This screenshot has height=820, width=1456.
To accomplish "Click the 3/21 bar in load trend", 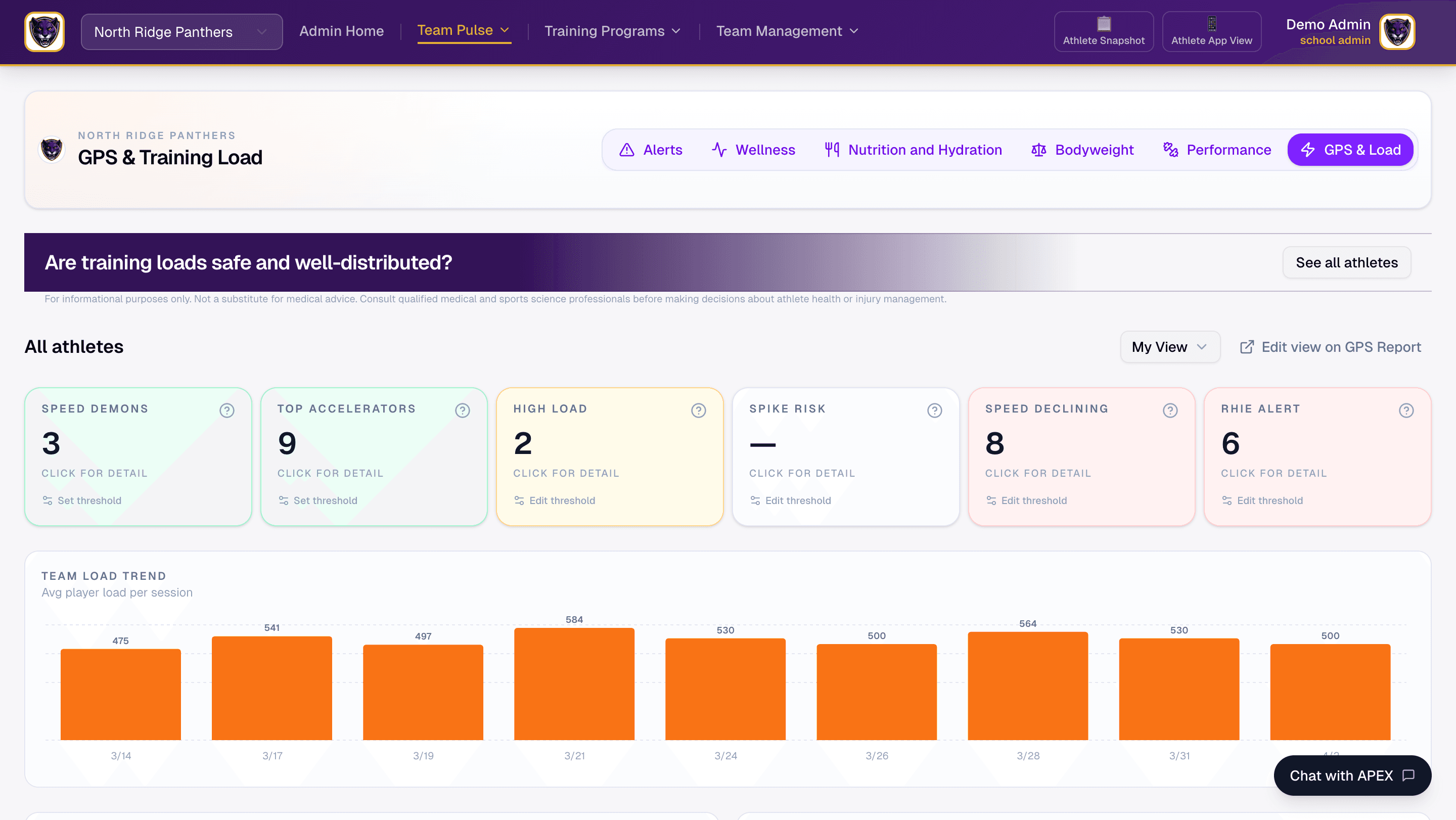I will click(x=574, y=684).
